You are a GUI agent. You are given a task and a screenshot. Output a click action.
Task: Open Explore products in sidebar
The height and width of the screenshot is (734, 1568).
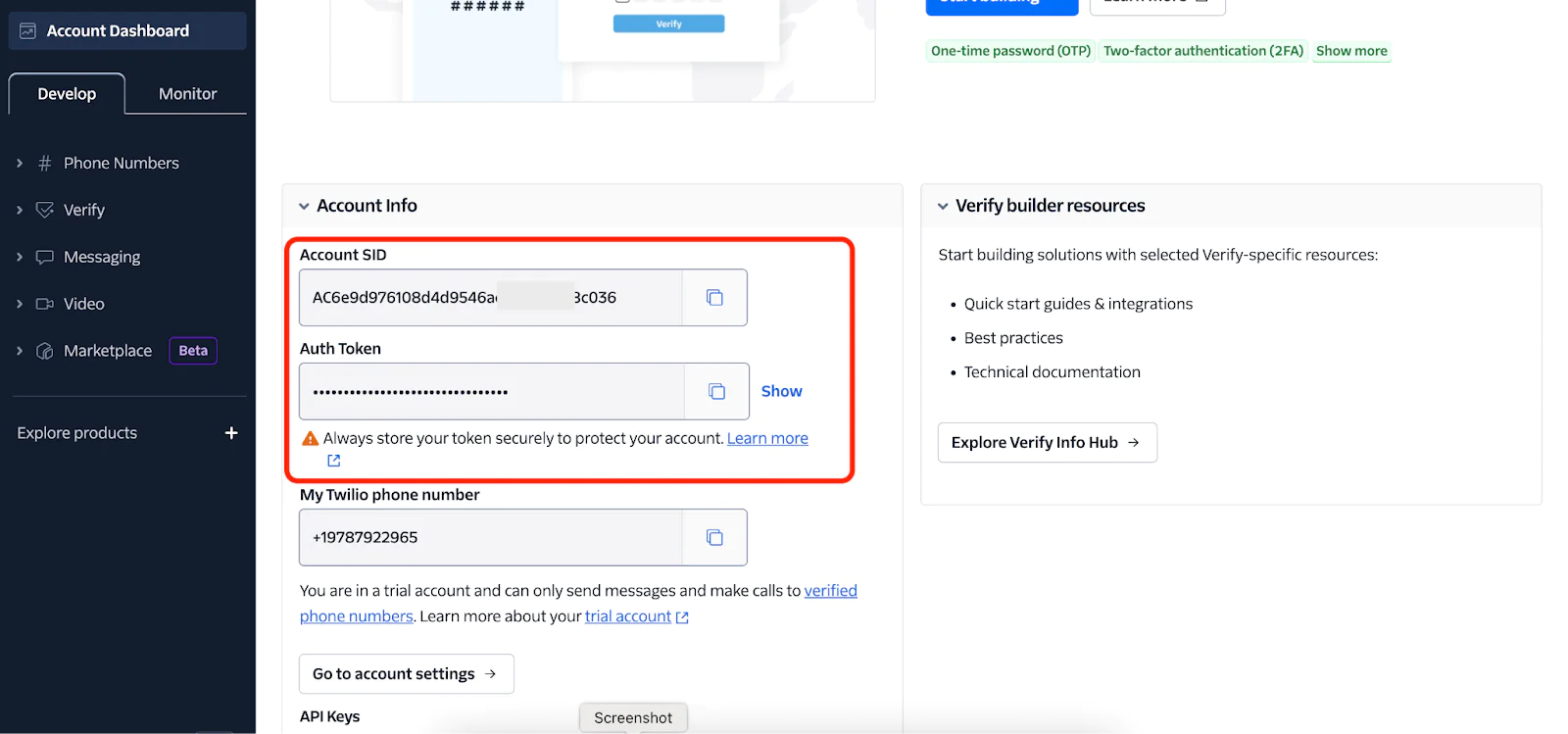tap(77, 433)
